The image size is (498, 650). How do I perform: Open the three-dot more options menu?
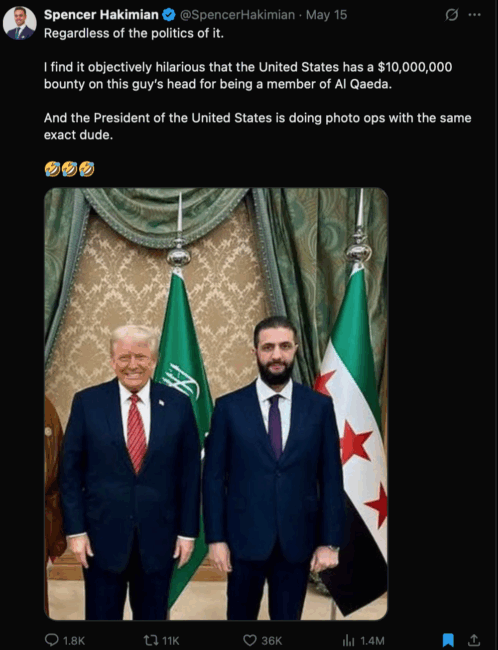point(474,15)
